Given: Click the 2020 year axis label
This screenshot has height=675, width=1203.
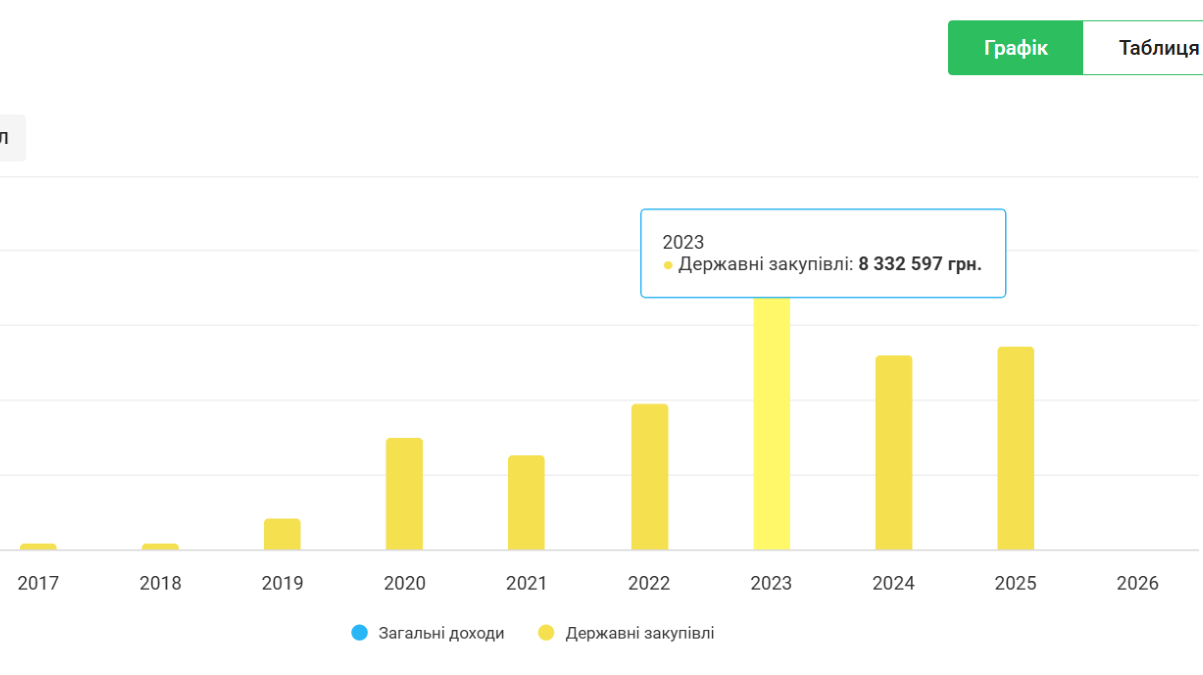Looking at the screenshot, I should pos(404,583).
